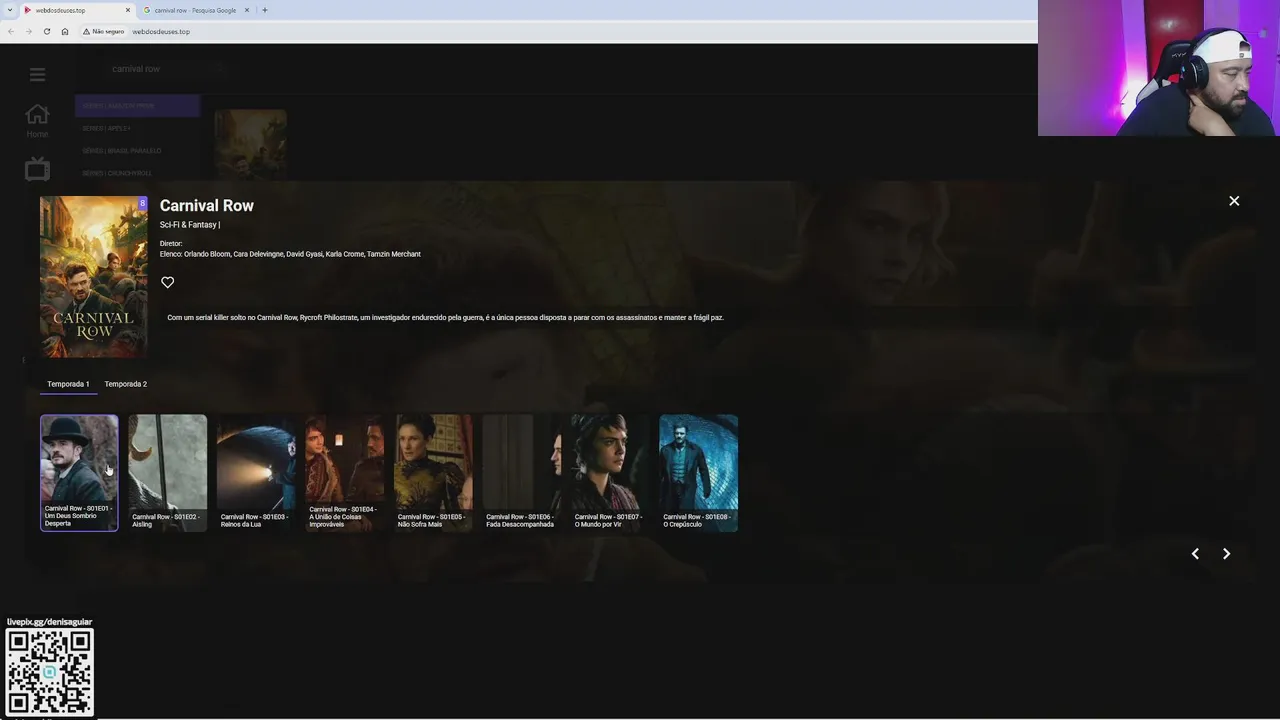Click the 'Sci-Fi & Fantasy' genre text
Image resolution: width=1280 pixels, height=720 pixels.
coord(188,225)
